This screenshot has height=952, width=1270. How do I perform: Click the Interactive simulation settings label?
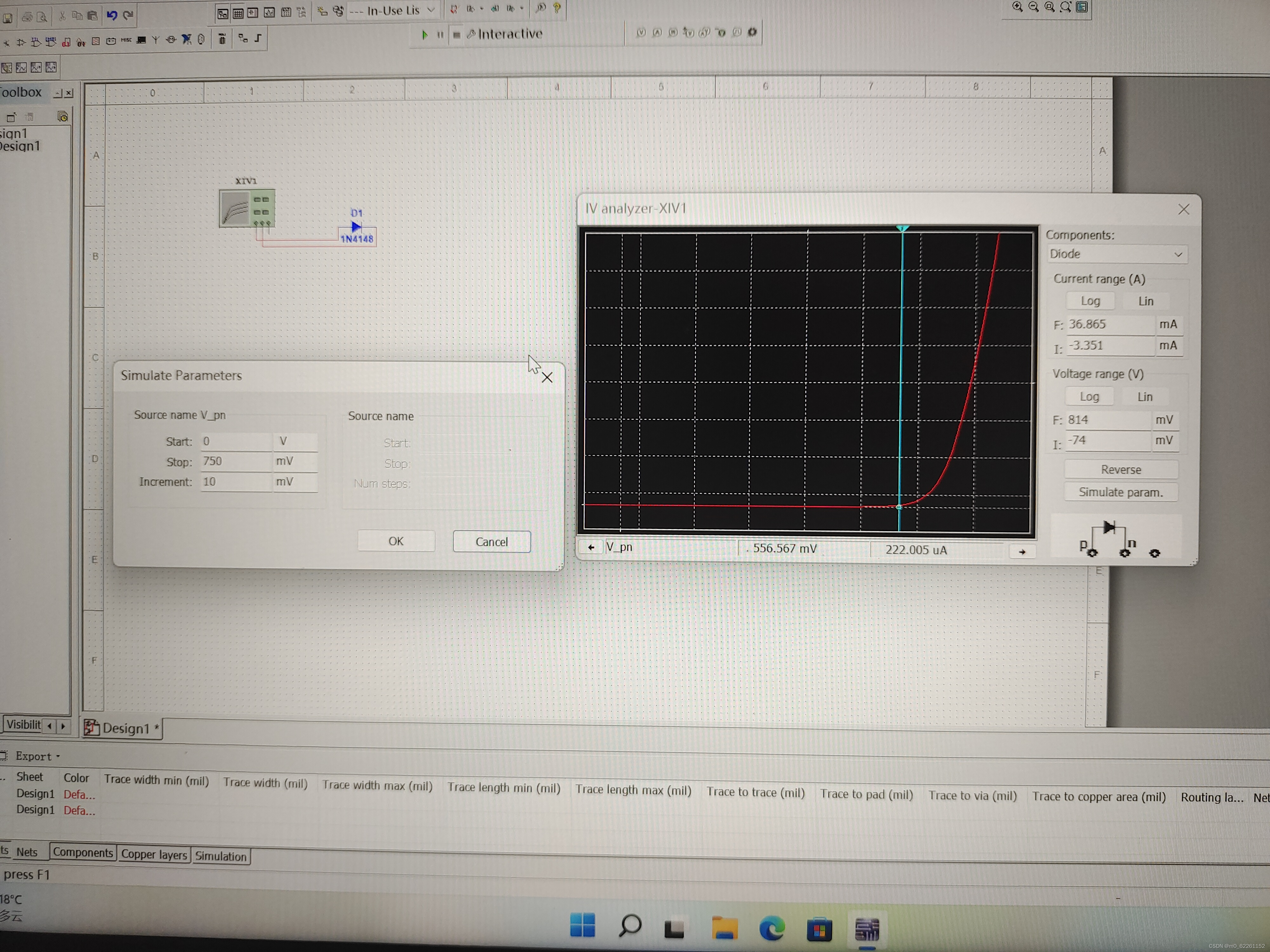coord(505,34)
